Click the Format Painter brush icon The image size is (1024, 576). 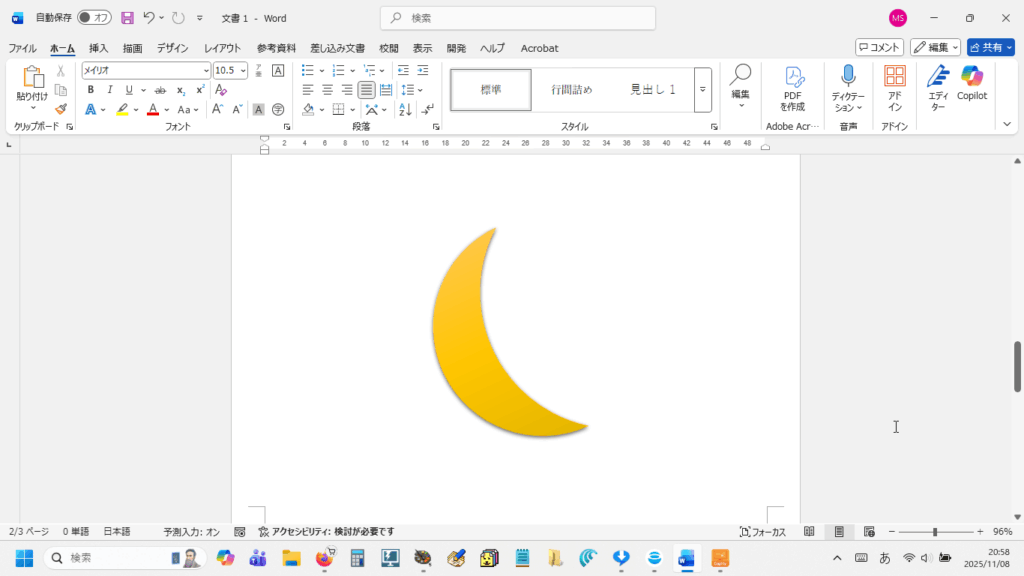(x=61, y=109)
